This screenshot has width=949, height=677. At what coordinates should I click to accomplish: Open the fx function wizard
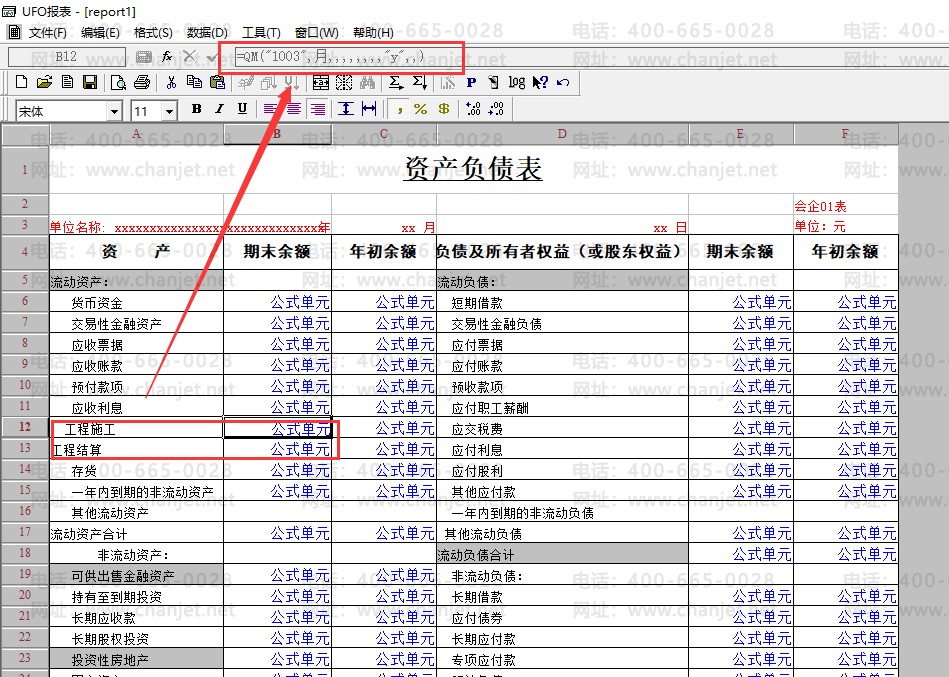[x=167, y=57]
